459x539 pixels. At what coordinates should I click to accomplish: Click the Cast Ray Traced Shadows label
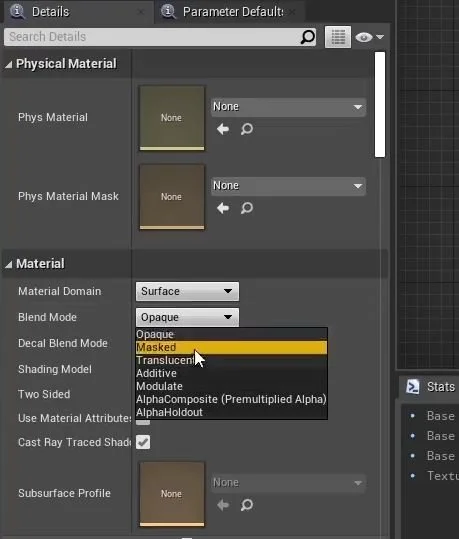(x=74, y=442)
